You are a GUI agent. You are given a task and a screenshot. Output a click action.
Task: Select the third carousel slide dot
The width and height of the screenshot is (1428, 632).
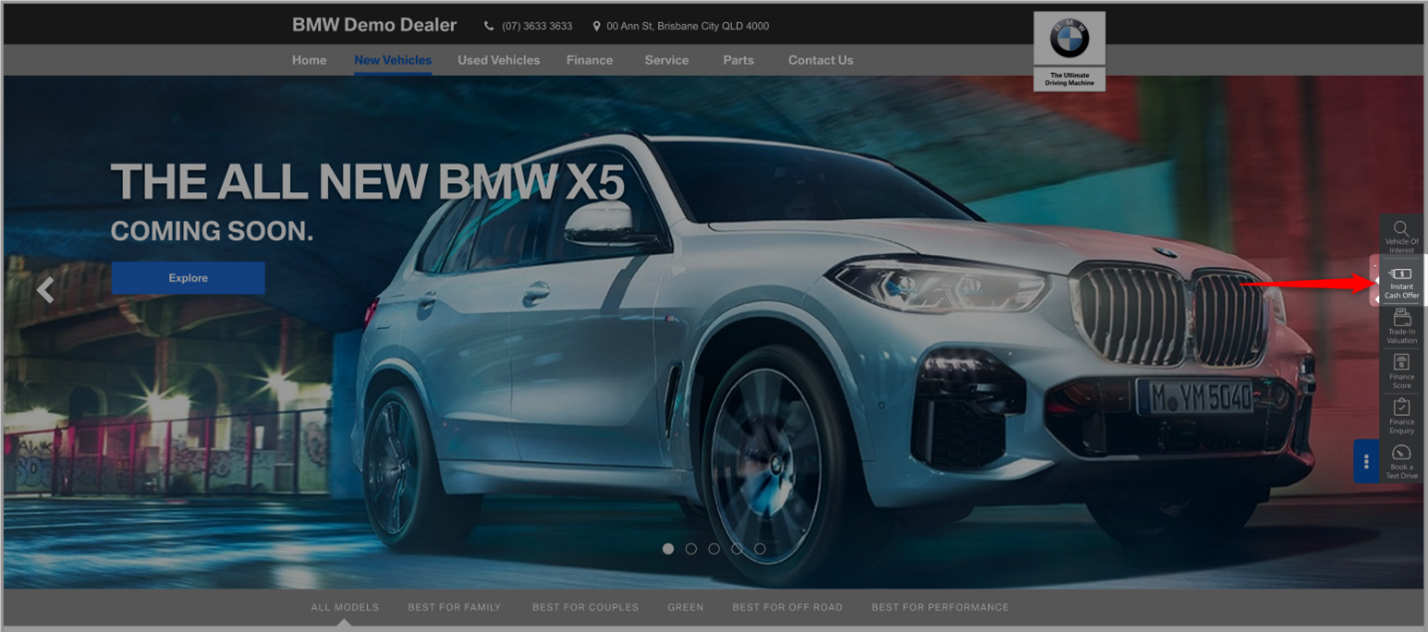pyautogui.click(x=714, y=549)
